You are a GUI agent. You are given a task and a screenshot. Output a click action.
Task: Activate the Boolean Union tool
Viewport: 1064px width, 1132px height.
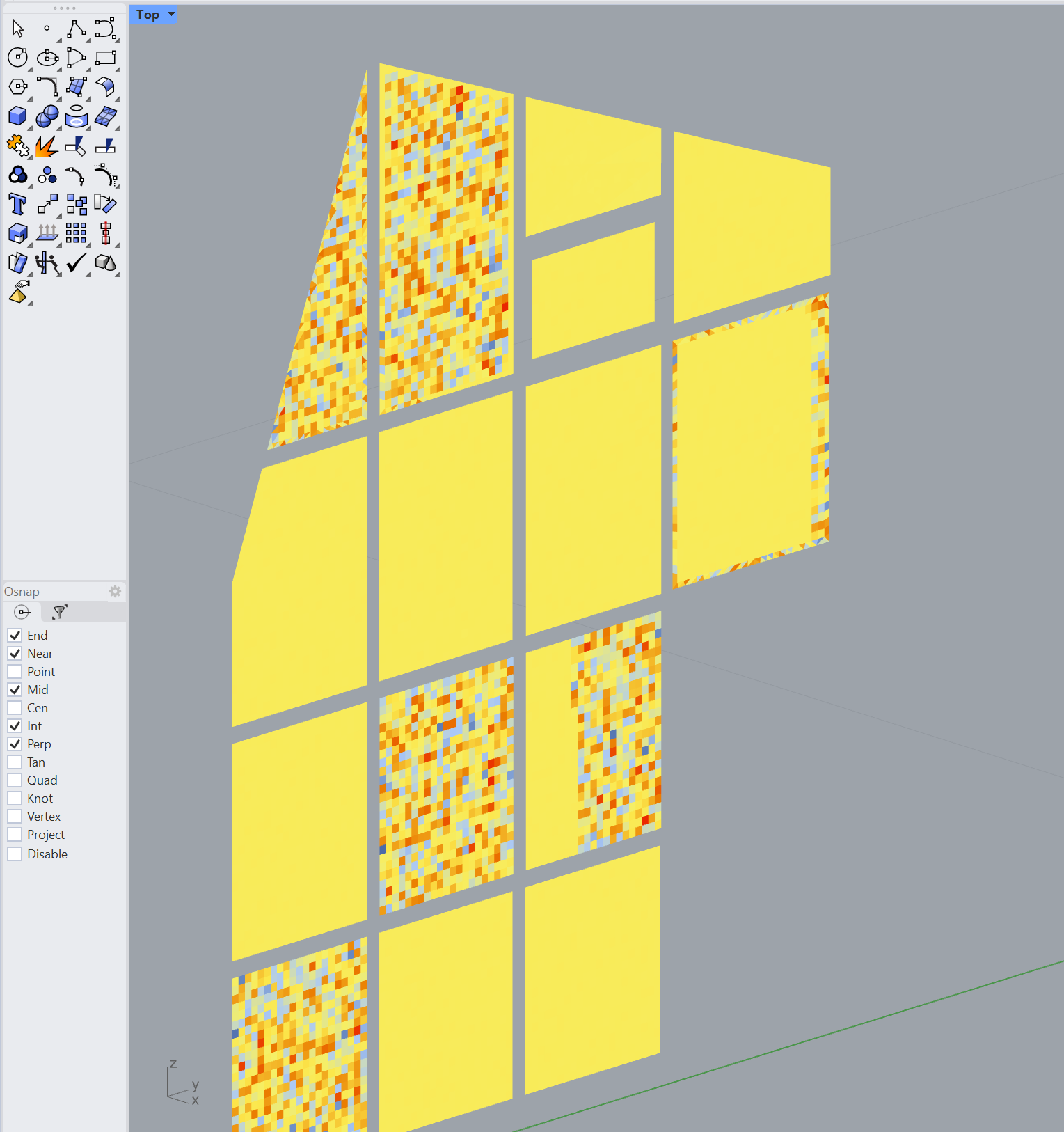17,175
